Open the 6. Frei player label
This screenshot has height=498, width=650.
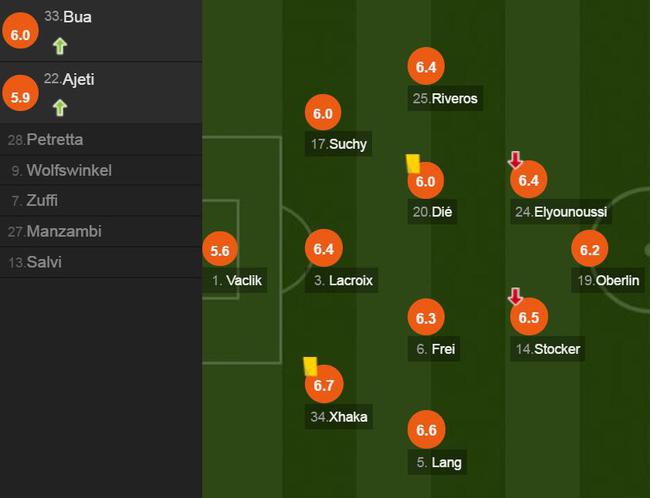coord(434,349)
